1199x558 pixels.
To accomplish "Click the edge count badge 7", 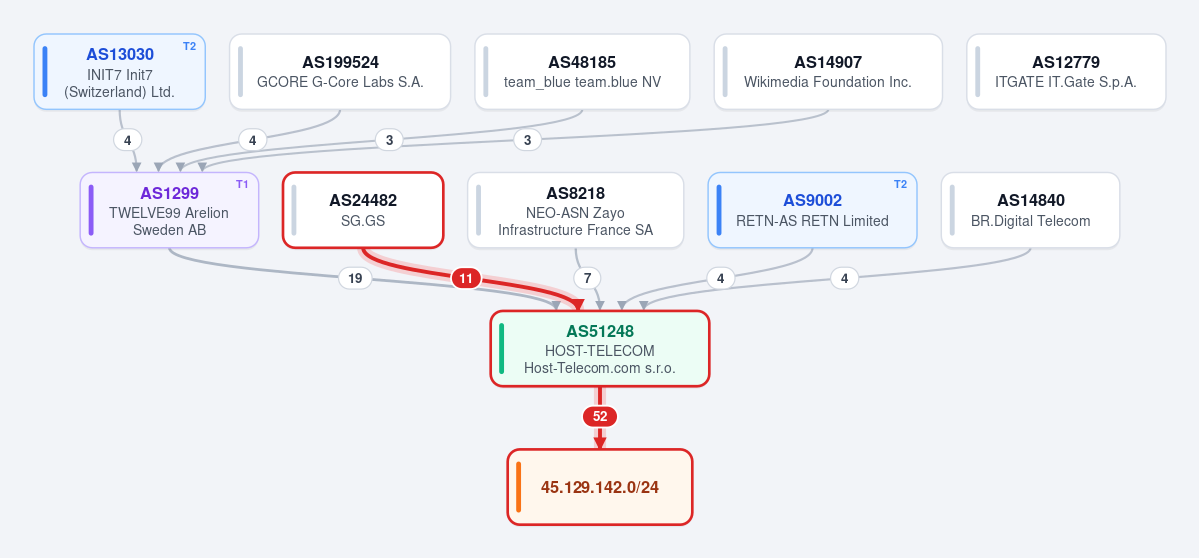I will click(587, 278).
